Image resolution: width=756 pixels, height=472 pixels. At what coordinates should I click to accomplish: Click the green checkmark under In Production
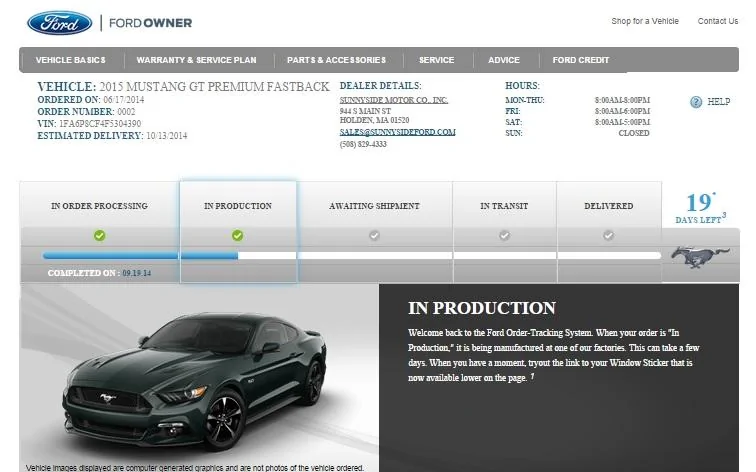pos(237,235)
